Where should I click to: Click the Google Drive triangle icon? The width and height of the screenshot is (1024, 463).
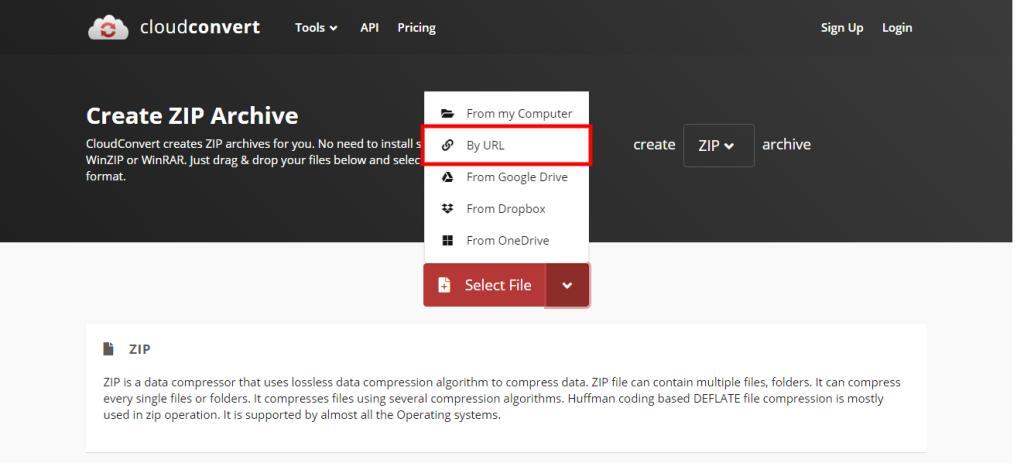click(x=447, y=177)
